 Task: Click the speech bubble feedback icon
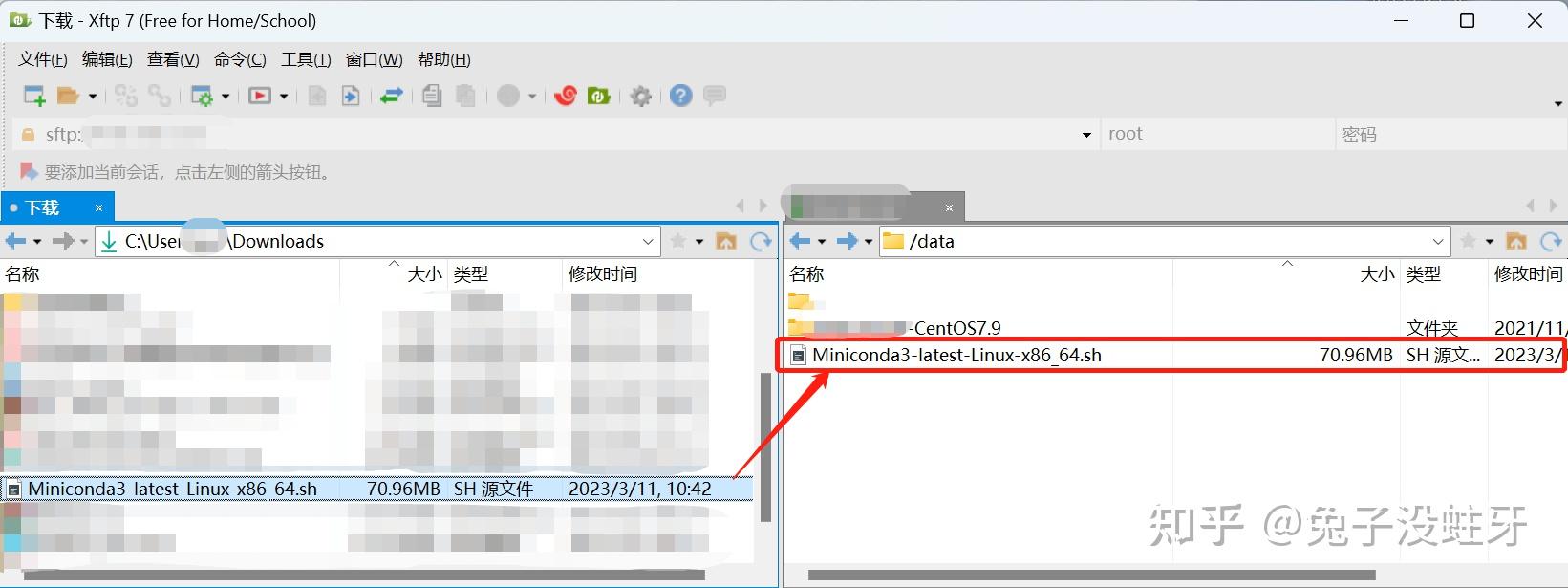tap(715, 96)
